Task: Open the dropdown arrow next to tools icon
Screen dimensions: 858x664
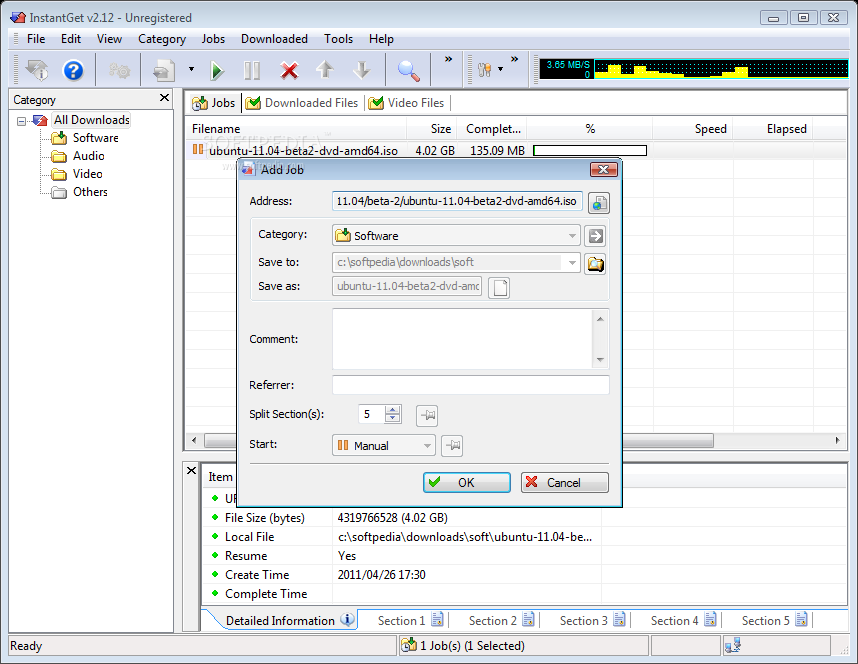Action: [500, 69]
